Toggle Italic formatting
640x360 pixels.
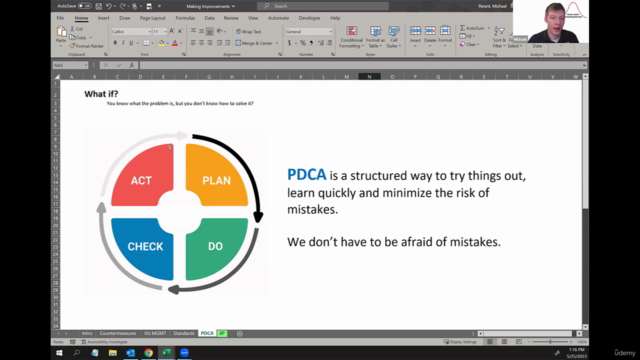pyautogui.click(x=123, y=43)
